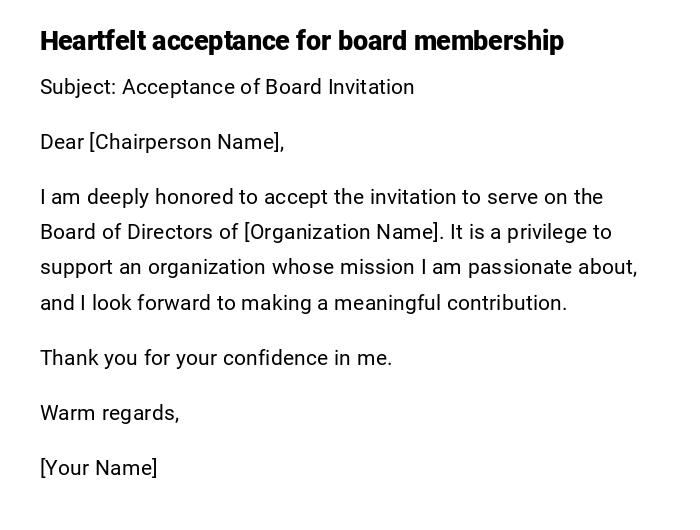Viewport: 700px width, 530px height.
Task: Click the word 'privilege' in body
Action: point(547,232)
